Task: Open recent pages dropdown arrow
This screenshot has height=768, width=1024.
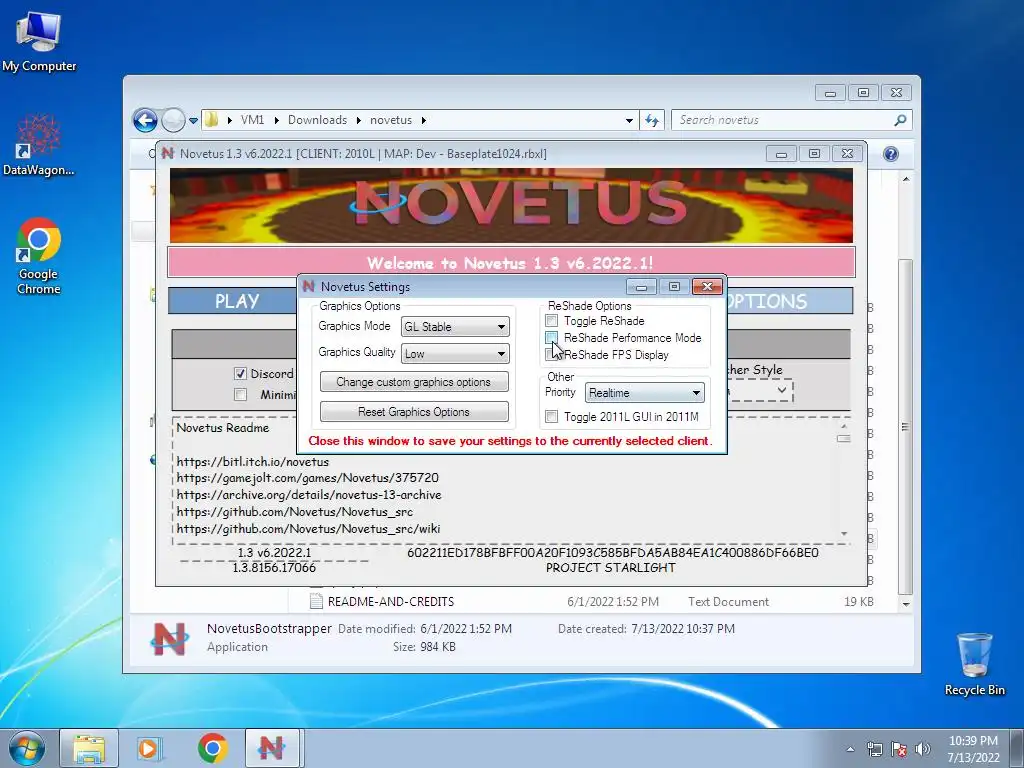Action: point(193,120)
